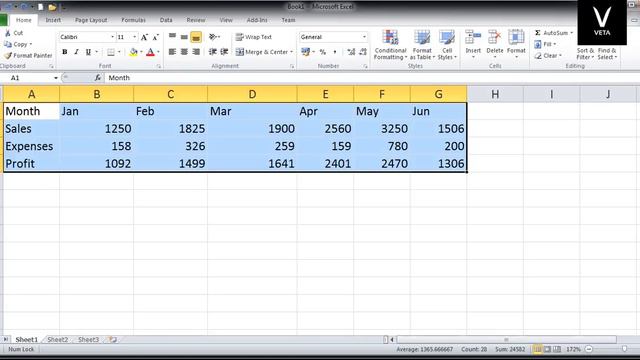Open Conditional Formatting menu

point(391,45)
